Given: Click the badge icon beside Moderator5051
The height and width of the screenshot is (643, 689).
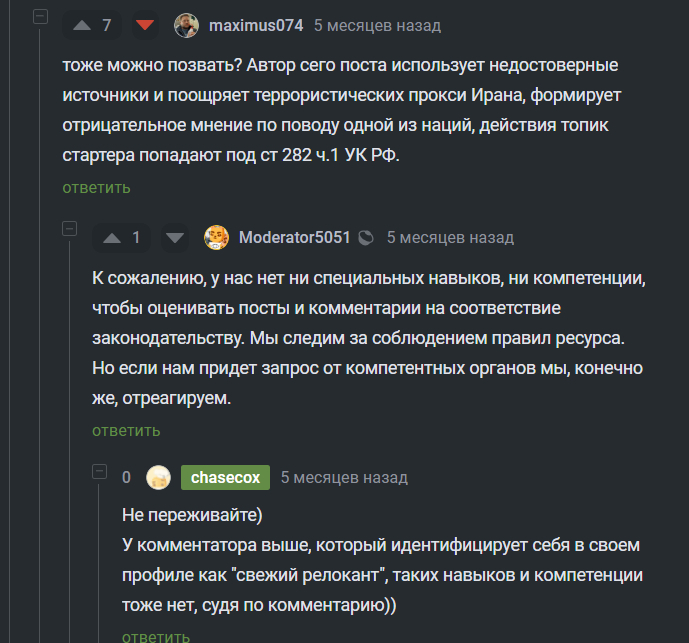Looking at the screenshot, I should click(x=366, y=238).
